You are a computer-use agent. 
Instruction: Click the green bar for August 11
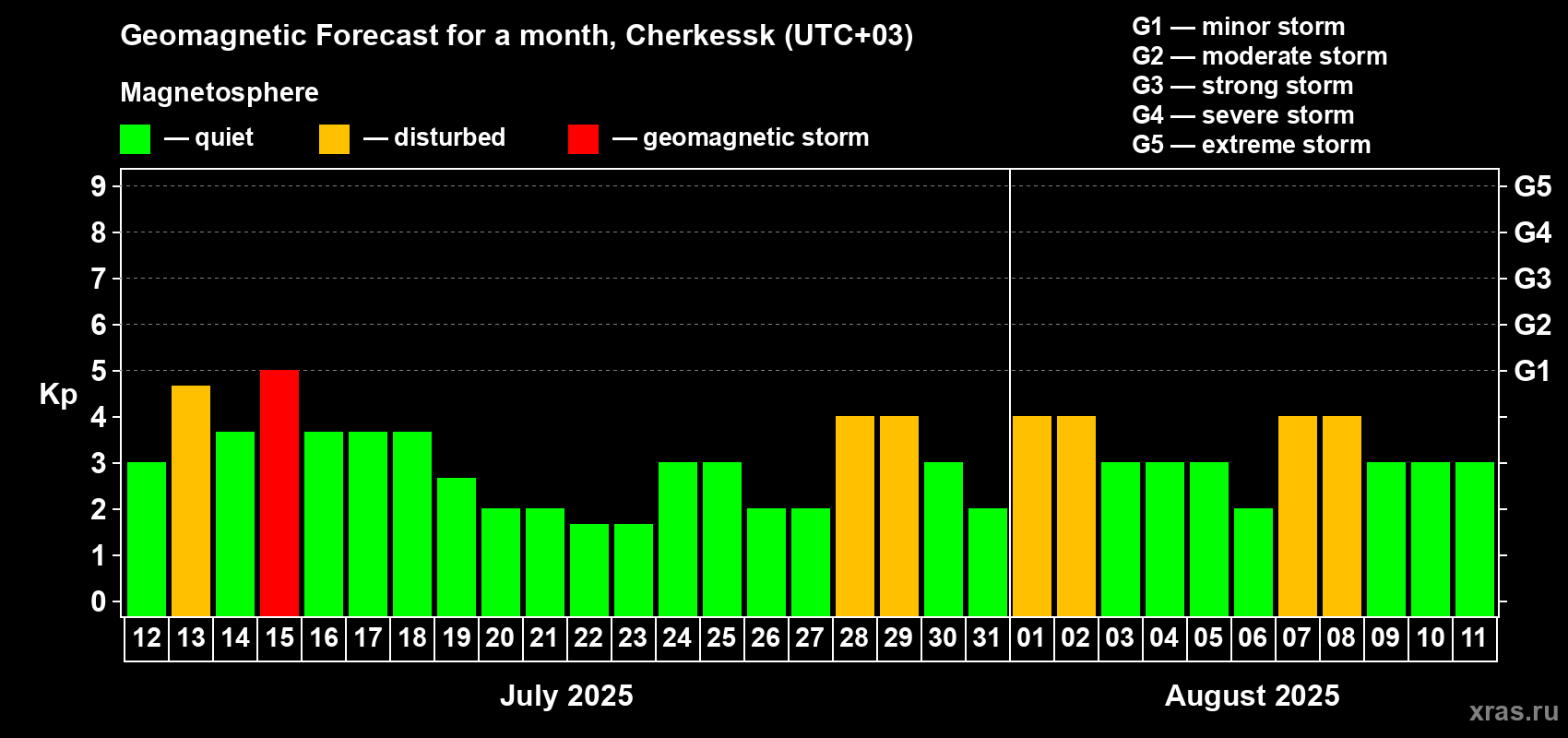click(x=1475, y=539)
